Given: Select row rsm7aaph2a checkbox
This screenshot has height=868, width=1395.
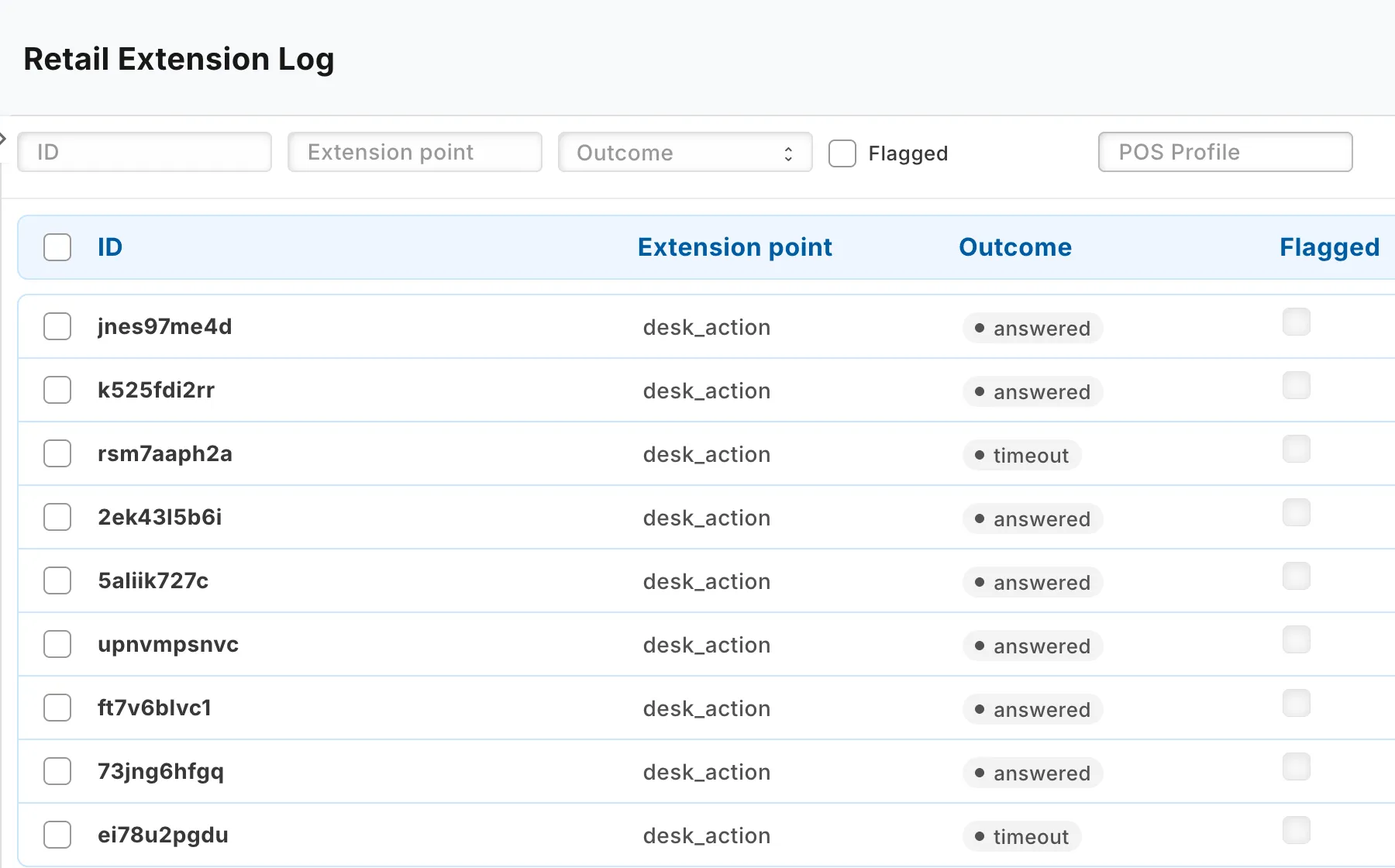Looking at the screenshot, I should point(57,453).
